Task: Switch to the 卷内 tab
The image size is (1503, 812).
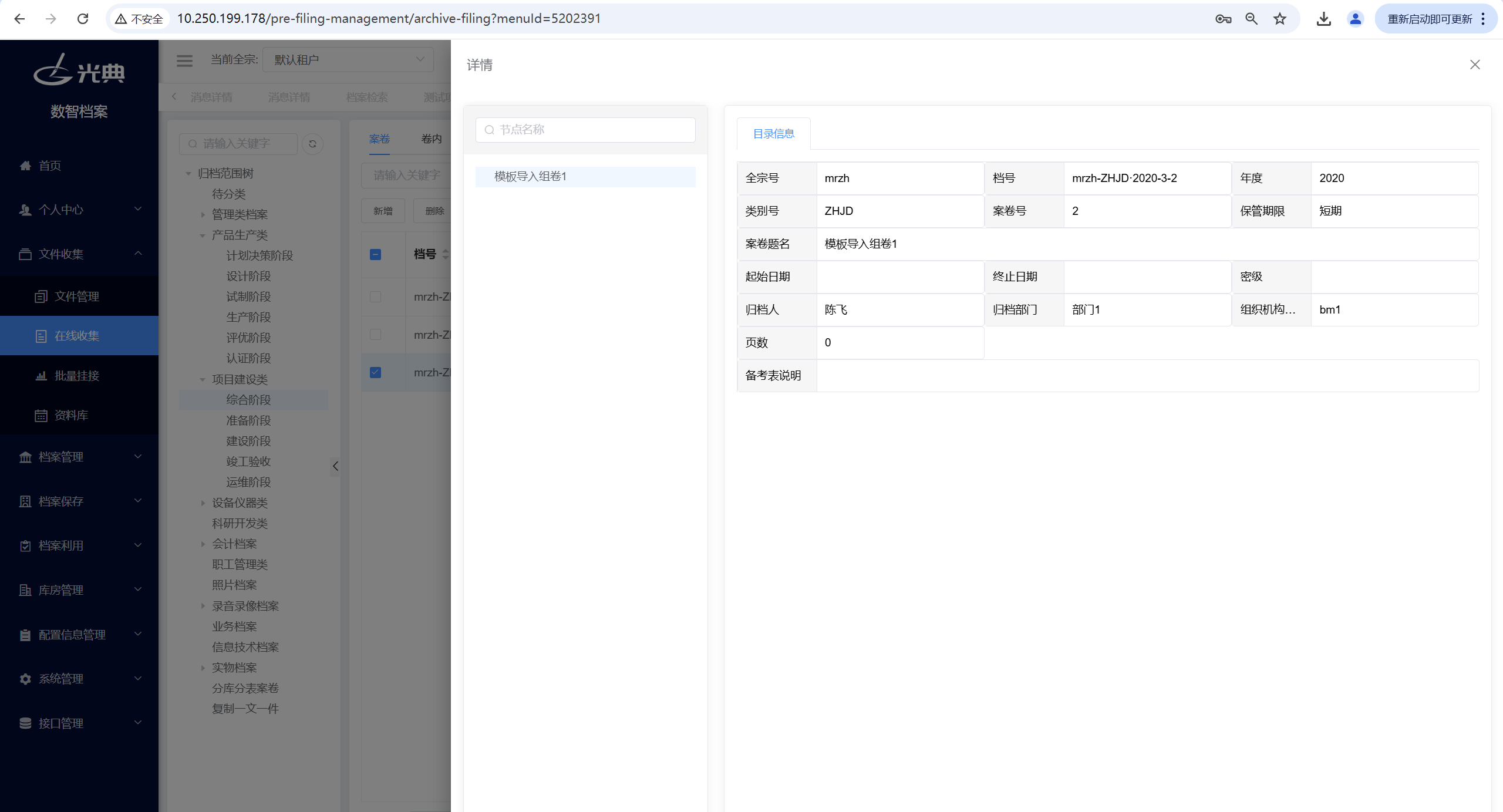Action: (x=432, y=139)
